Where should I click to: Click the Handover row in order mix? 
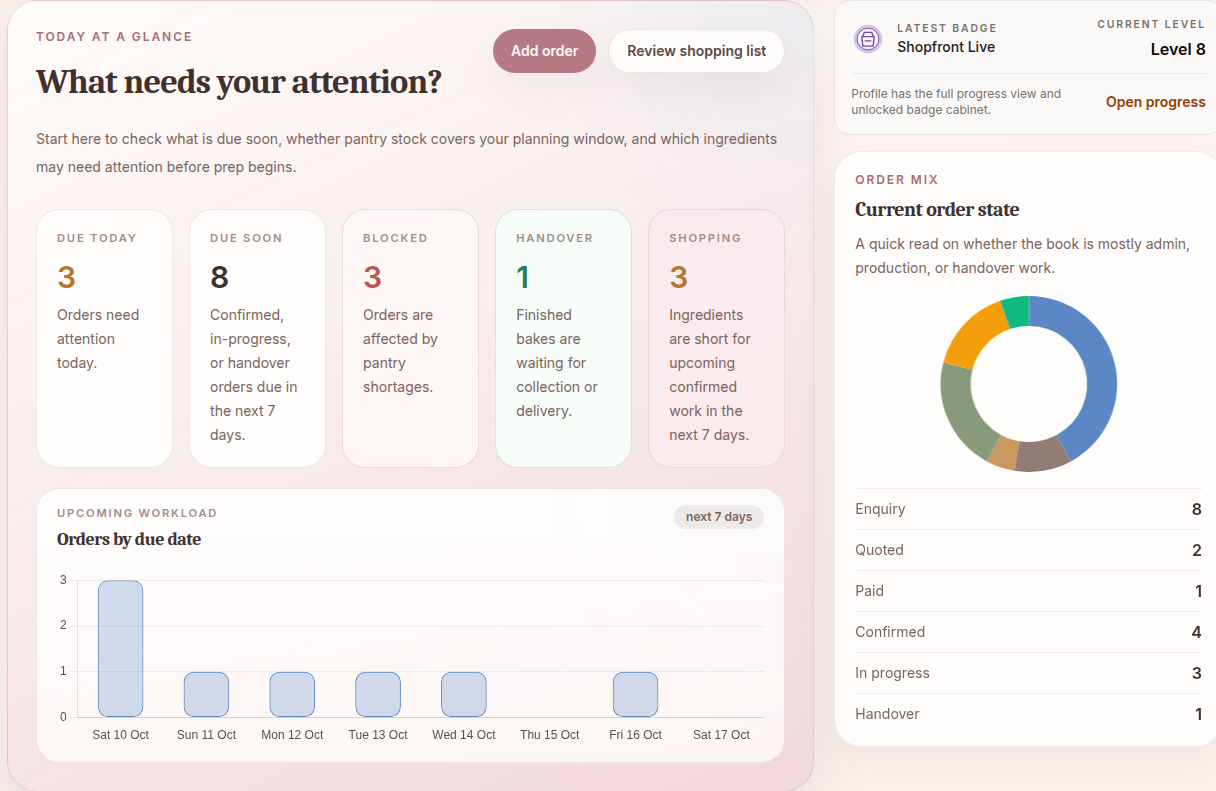[1028, 714]
